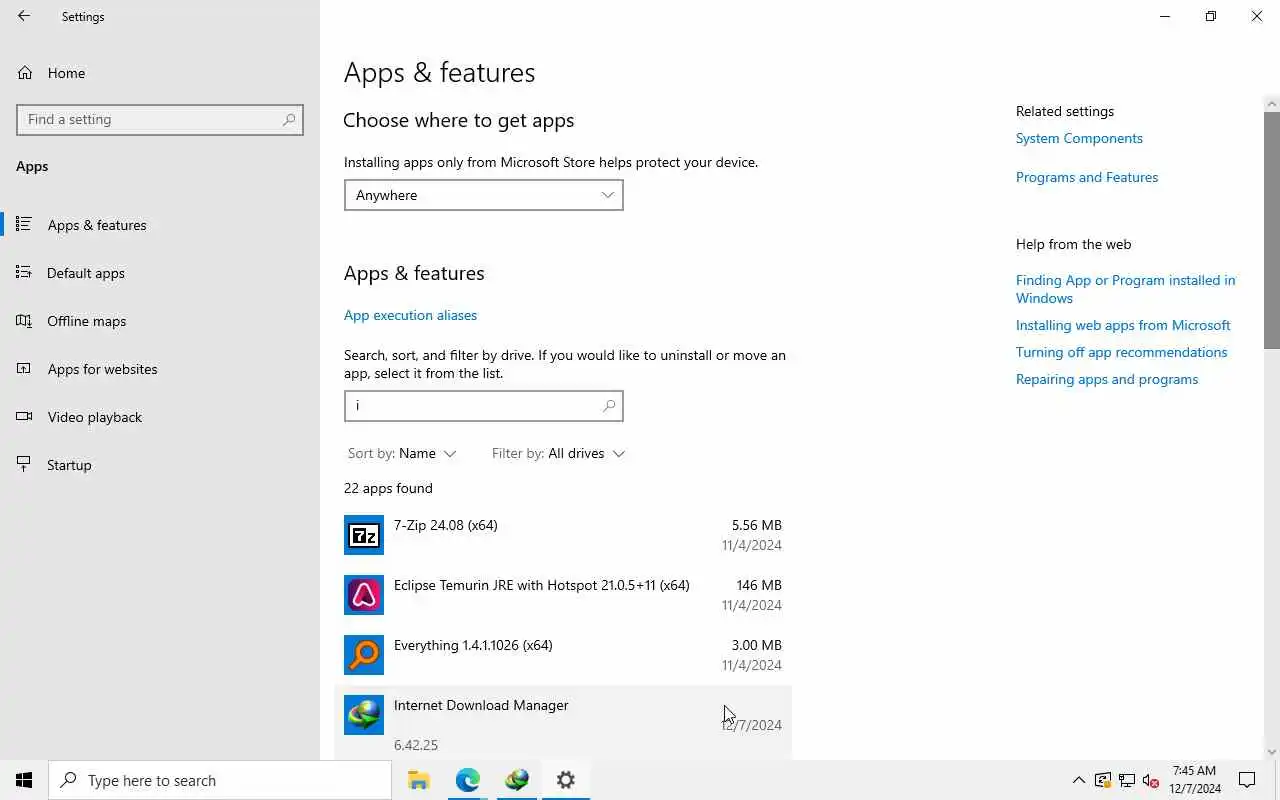Click the 7-Zip app icon
Screen dimensions: 1280x800
pos(364,535)
